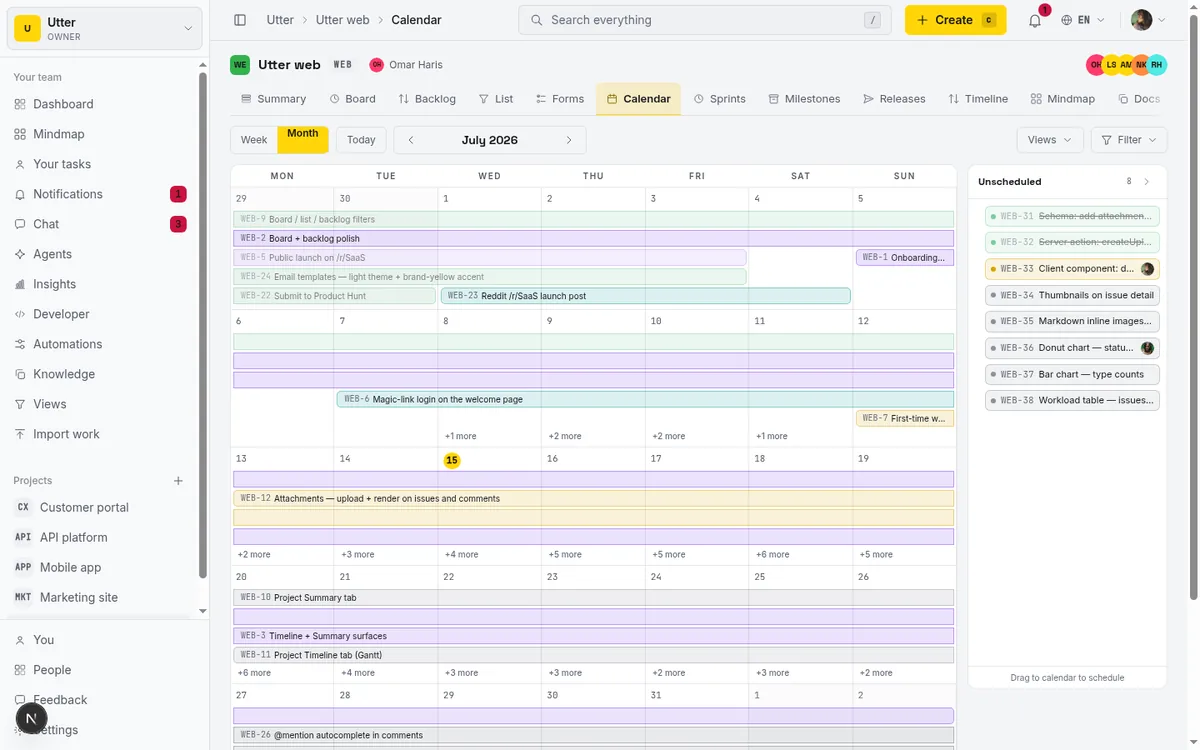Viewport: 1200px width, 750px height.
Task: Open the Mindmap tab
Action: [x=1062, y=99]
